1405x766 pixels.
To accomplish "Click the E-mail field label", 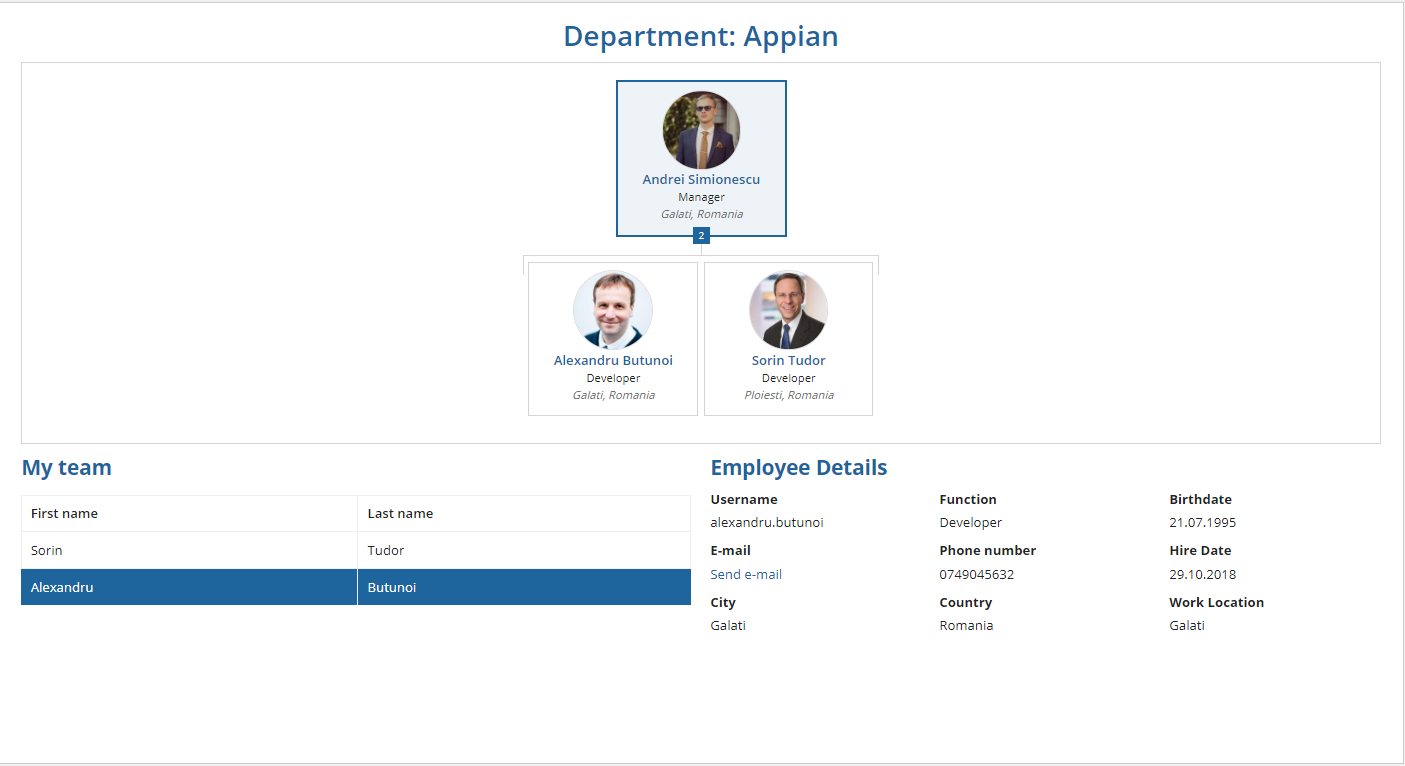I will pyautogui.click(x=731, y=551).
